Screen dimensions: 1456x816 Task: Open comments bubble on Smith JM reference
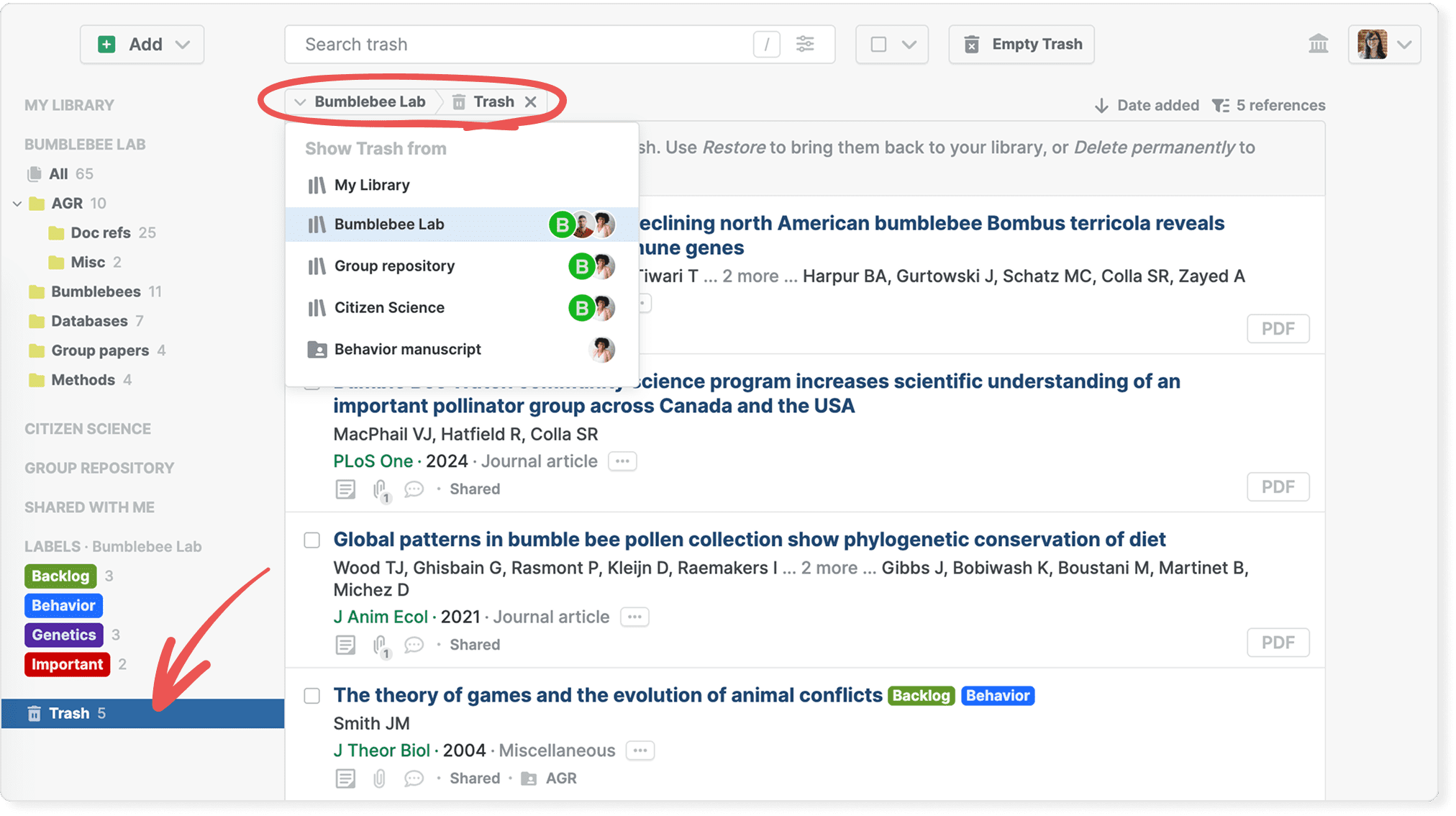tap(414, 779)
